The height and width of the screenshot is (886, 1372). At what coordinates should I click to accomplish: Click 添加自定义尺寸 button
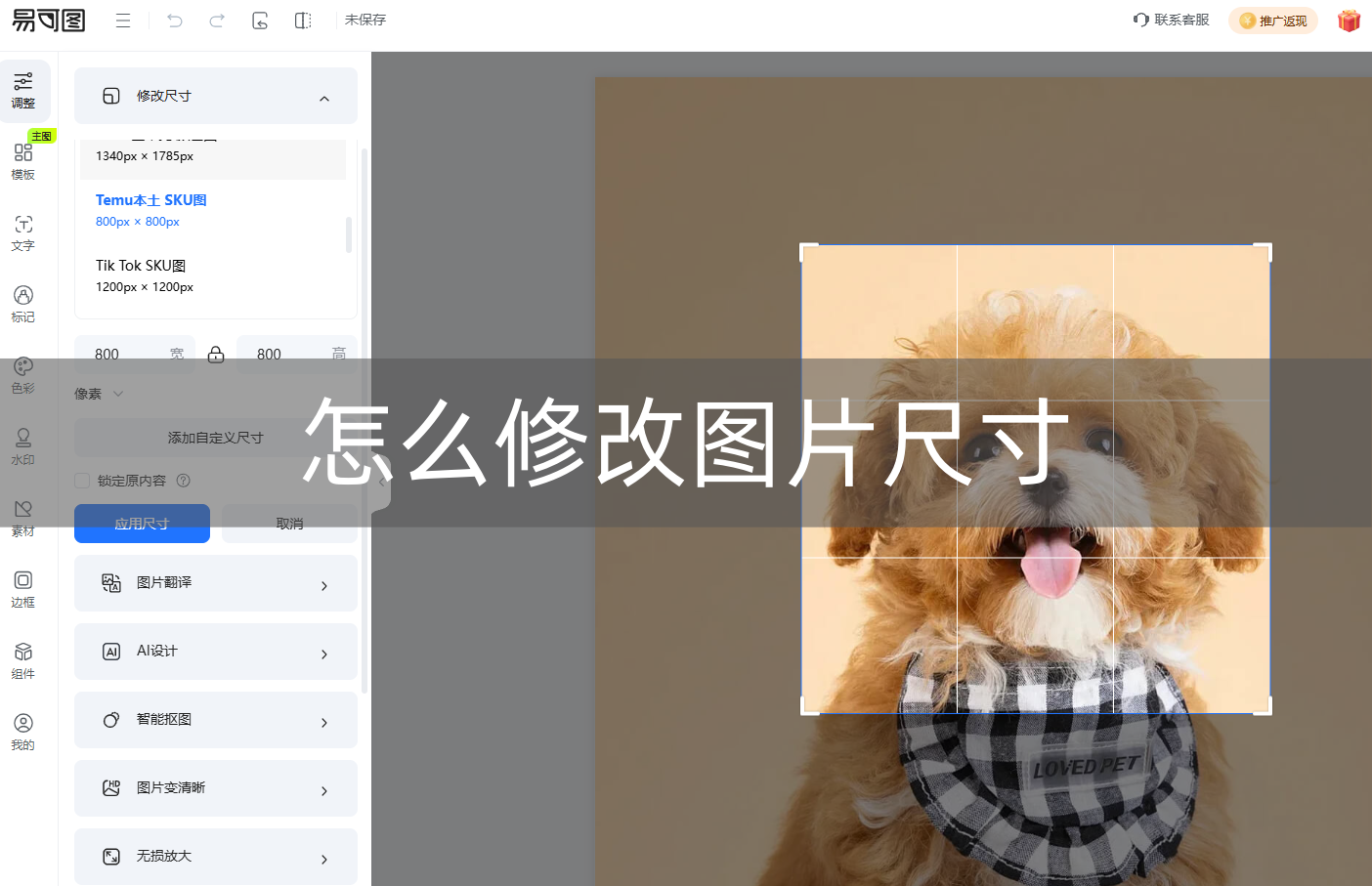(x=216, y=438)
